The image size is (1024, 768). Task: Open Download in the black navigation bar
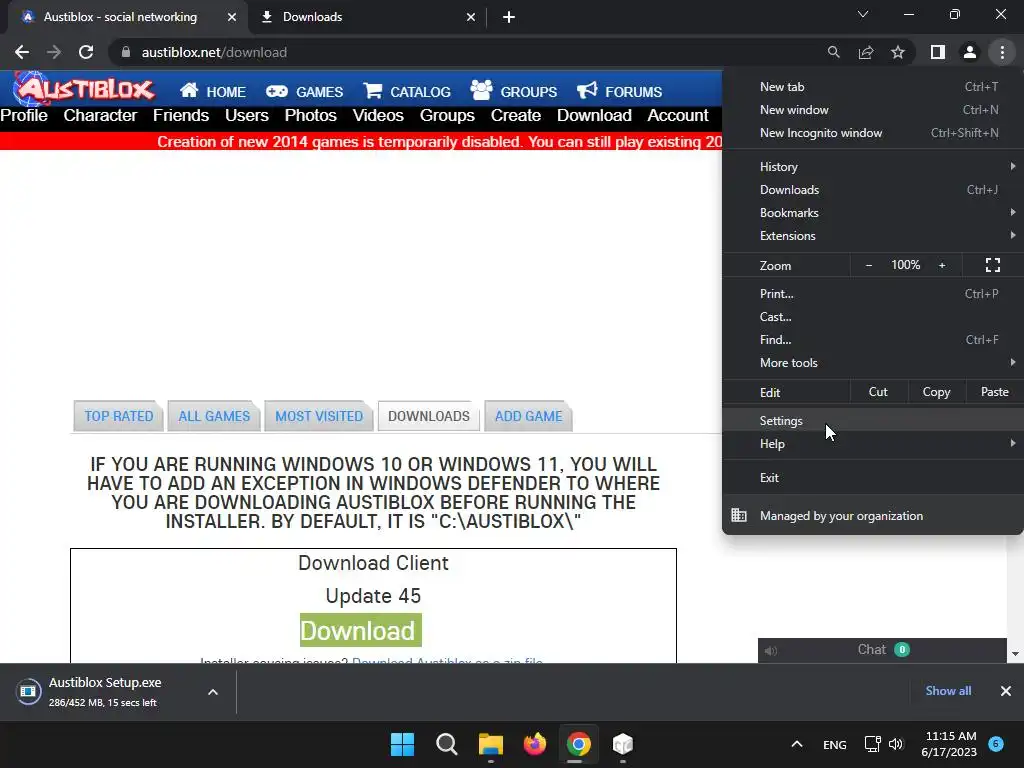point(594,116)
